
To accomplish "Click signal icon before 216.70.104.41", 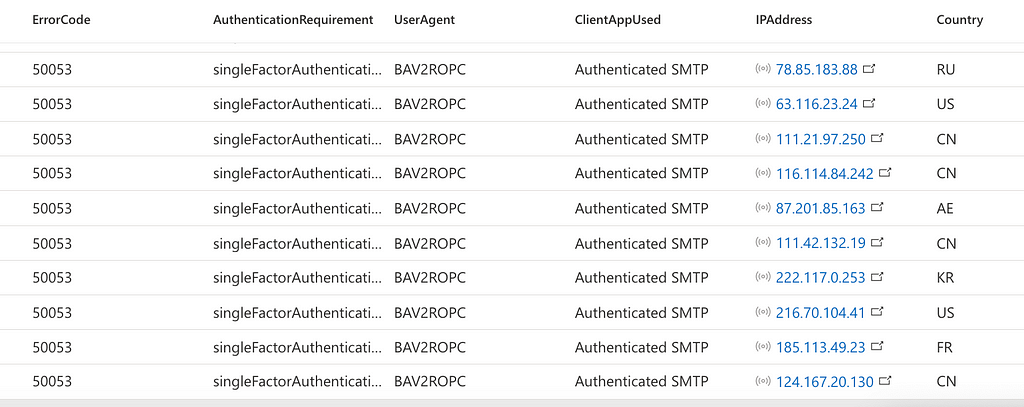I will point(762,312).
